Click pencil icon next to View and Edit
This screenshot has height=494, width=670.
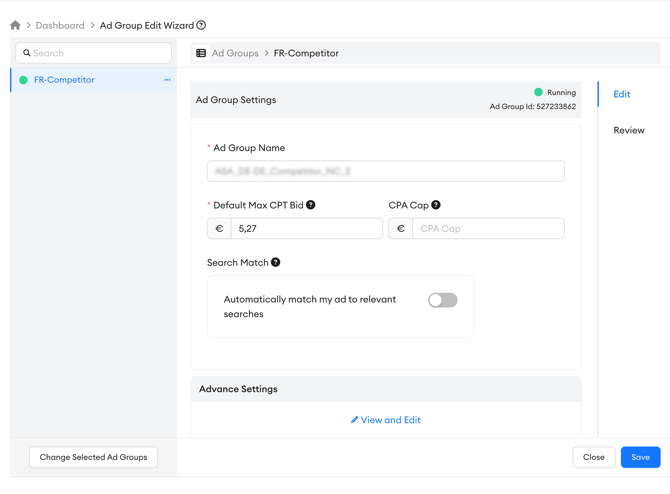pos(354,420)
